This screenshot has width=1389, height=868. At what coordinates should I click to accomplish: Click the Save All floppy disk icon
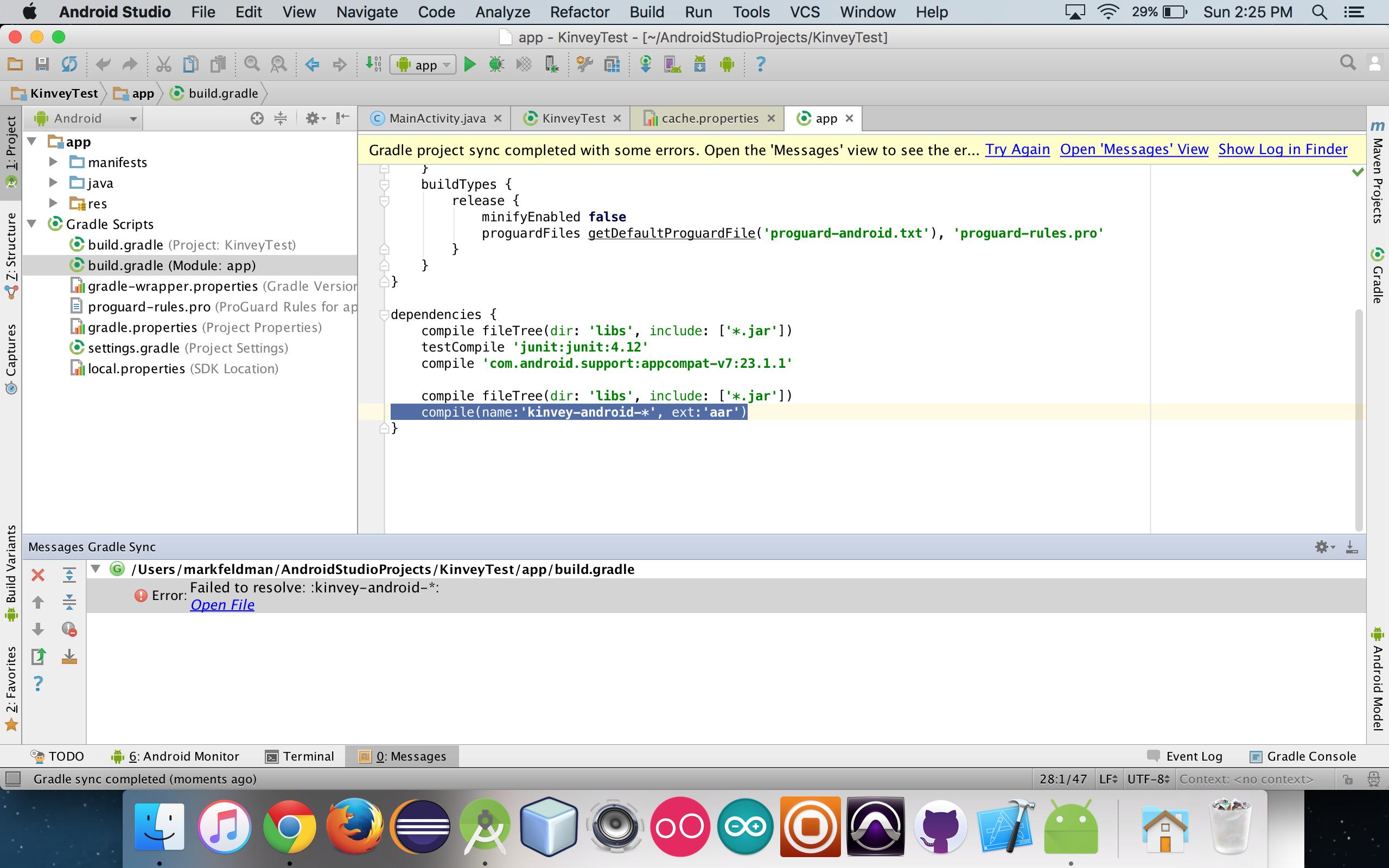[42, 65]
